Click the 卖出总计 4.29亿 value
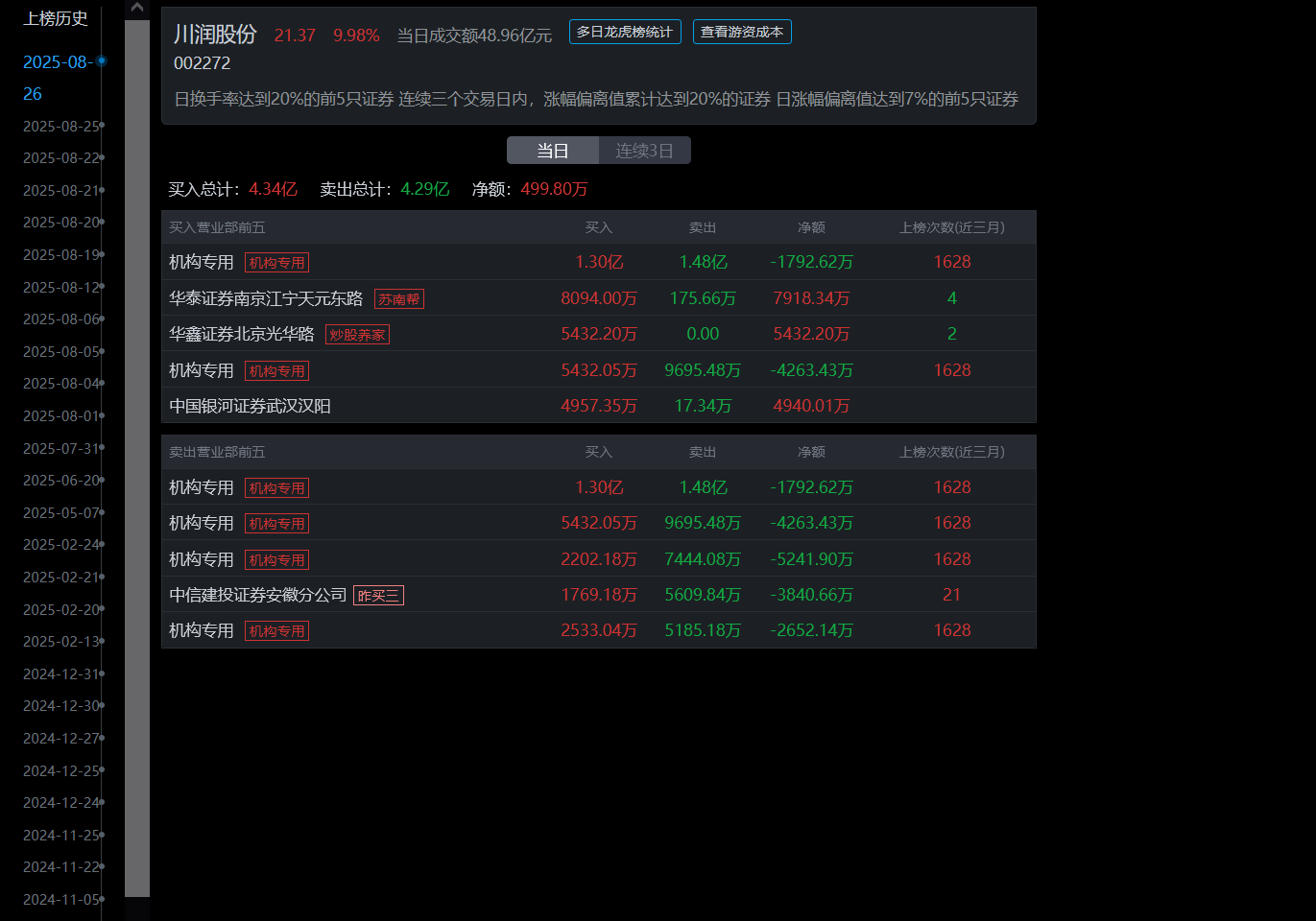 424,189
